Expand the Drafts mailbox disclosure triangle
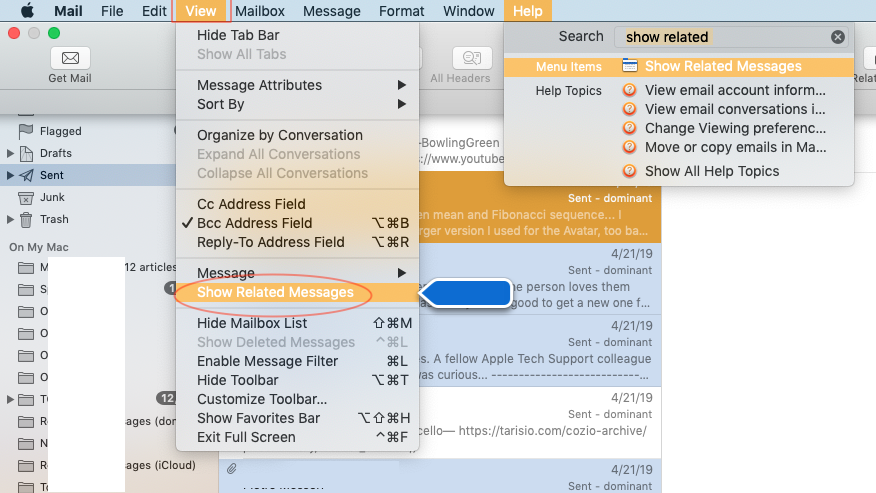Viewport: 876px width, 493px height. click(x=10, y=153)
